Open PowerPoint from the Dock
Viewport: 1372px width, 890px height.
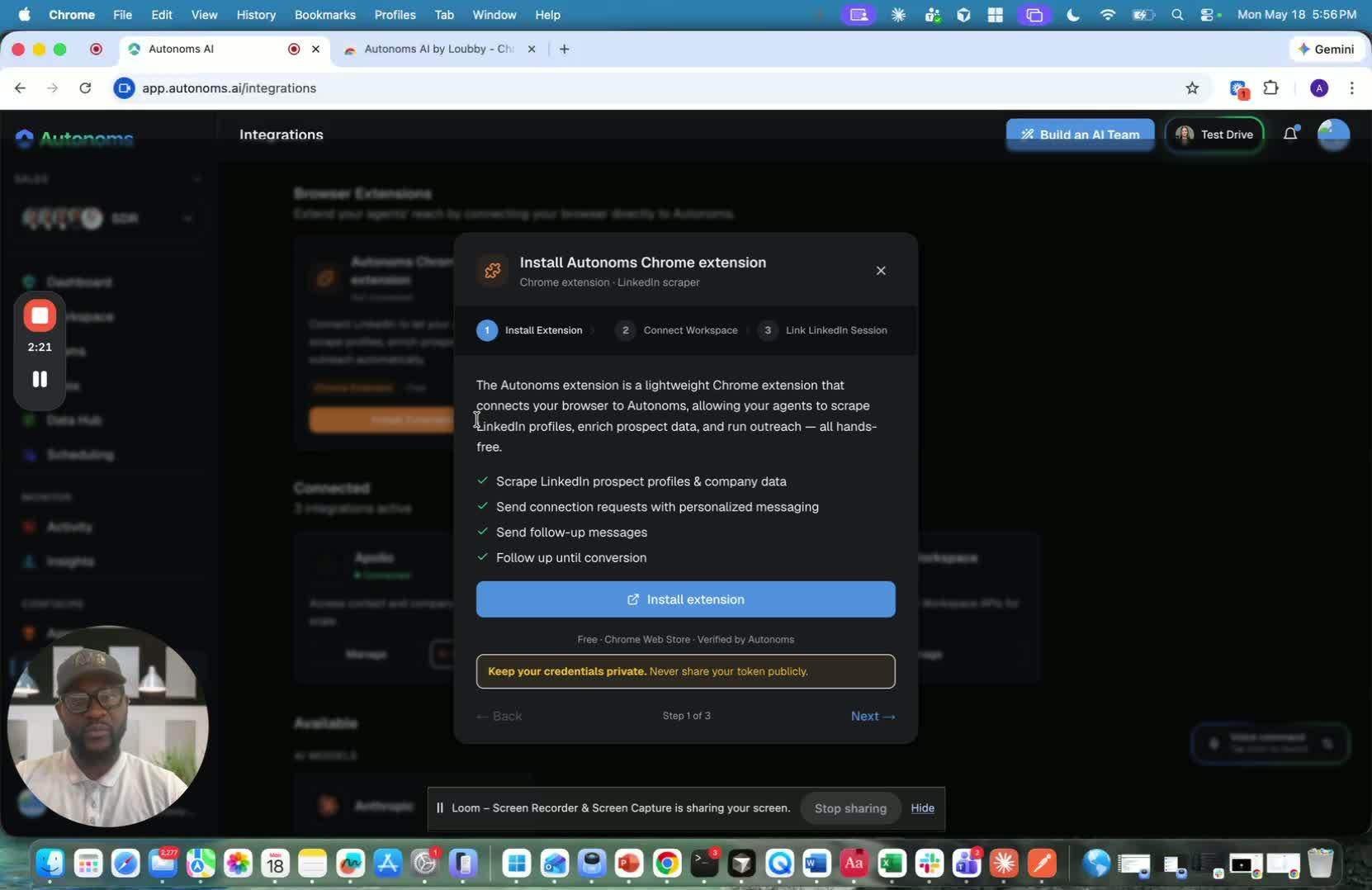tap(629, 864)
